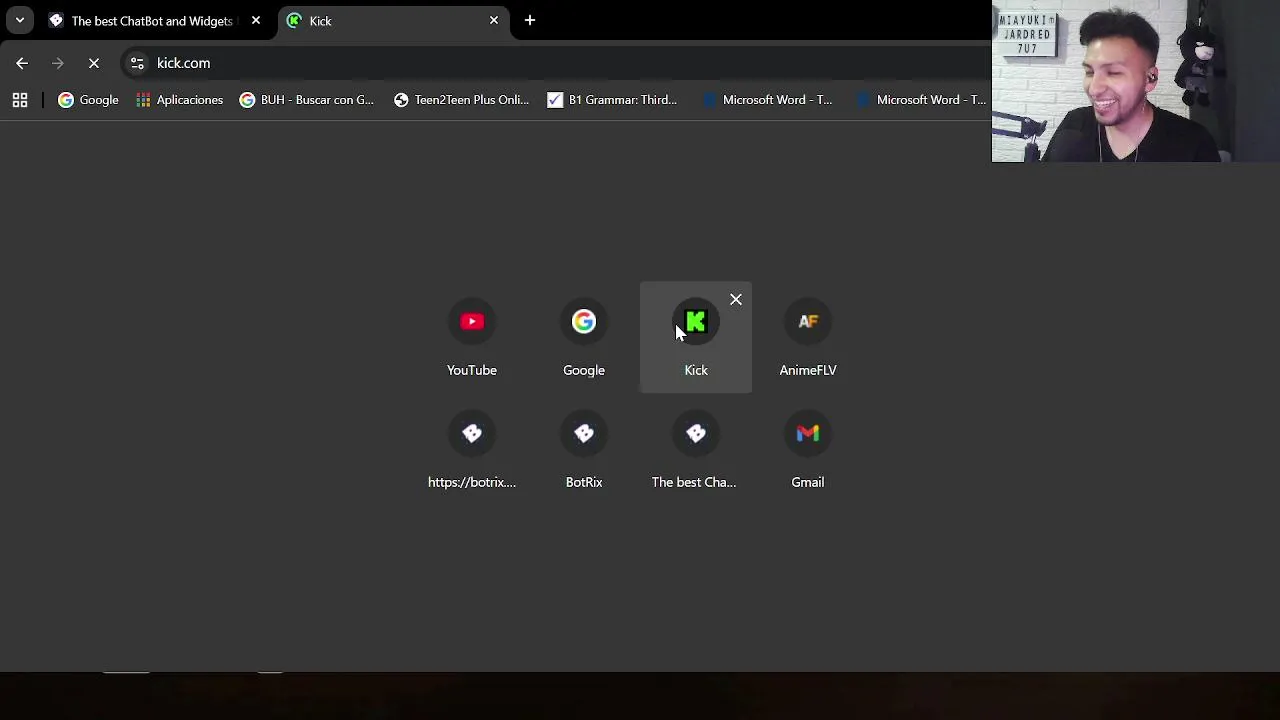Viewport: 1280px width, 720px height.
Task: Close The best ChatBot and Widgets tab
Action: pyautogui.click(x=256, y=21)
